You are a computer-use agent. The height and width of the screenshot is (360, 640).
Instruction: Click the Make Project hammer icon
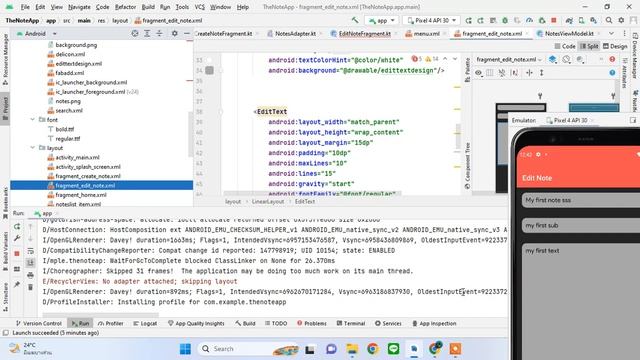coord(355,20)
